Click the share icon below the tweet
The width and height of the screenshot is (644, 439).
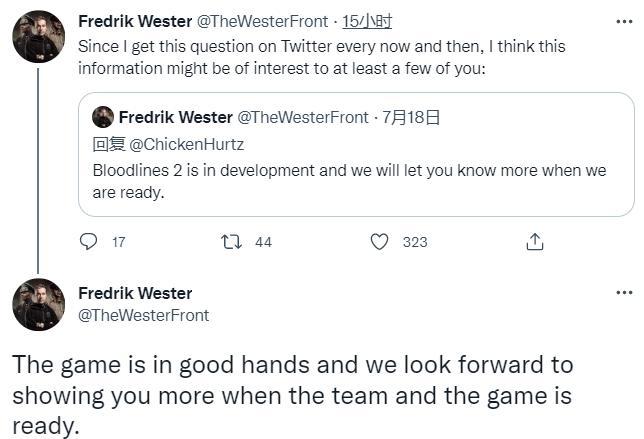pyautogui.click(x=535, y=242)
